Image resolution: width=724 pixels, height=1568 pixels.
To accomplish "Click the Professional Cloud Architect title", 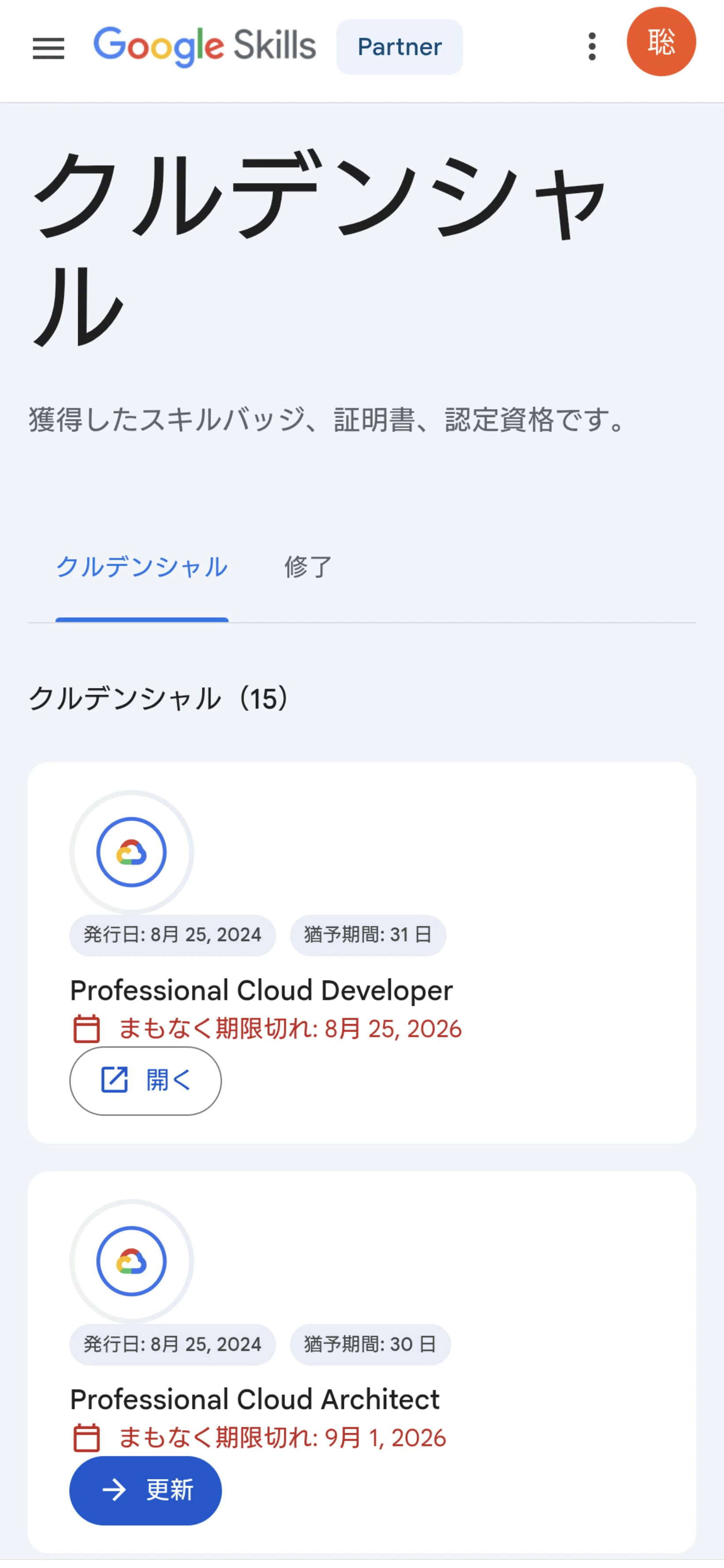I will point(255,1399).
